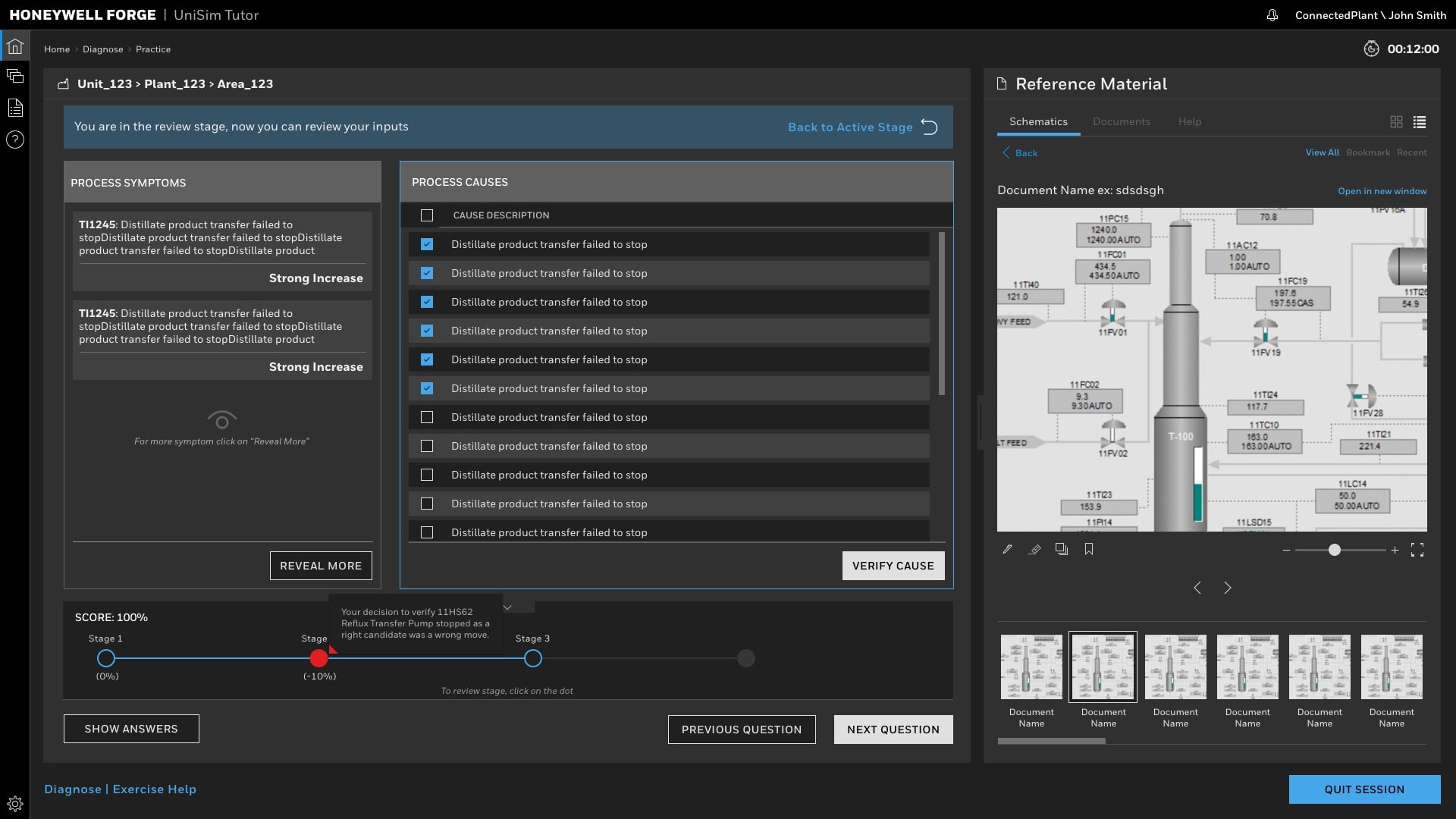This screenshot has height=819, width=1456.
Task: Select the Recent filter
Action: [x=1411, y=152]
